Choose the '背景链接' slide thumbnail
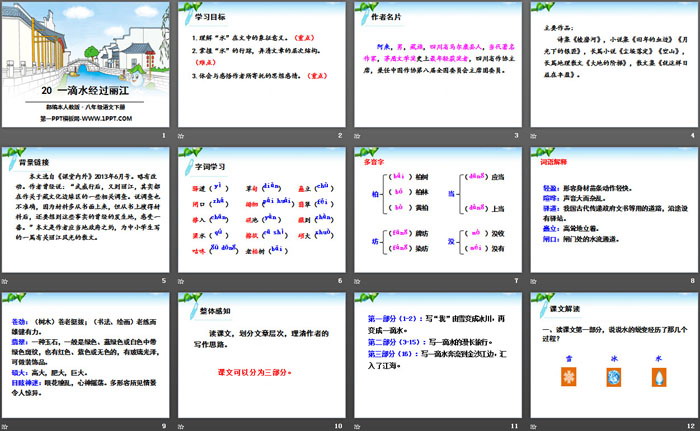This screenshot has width=700, height=431. click(86, 210)
